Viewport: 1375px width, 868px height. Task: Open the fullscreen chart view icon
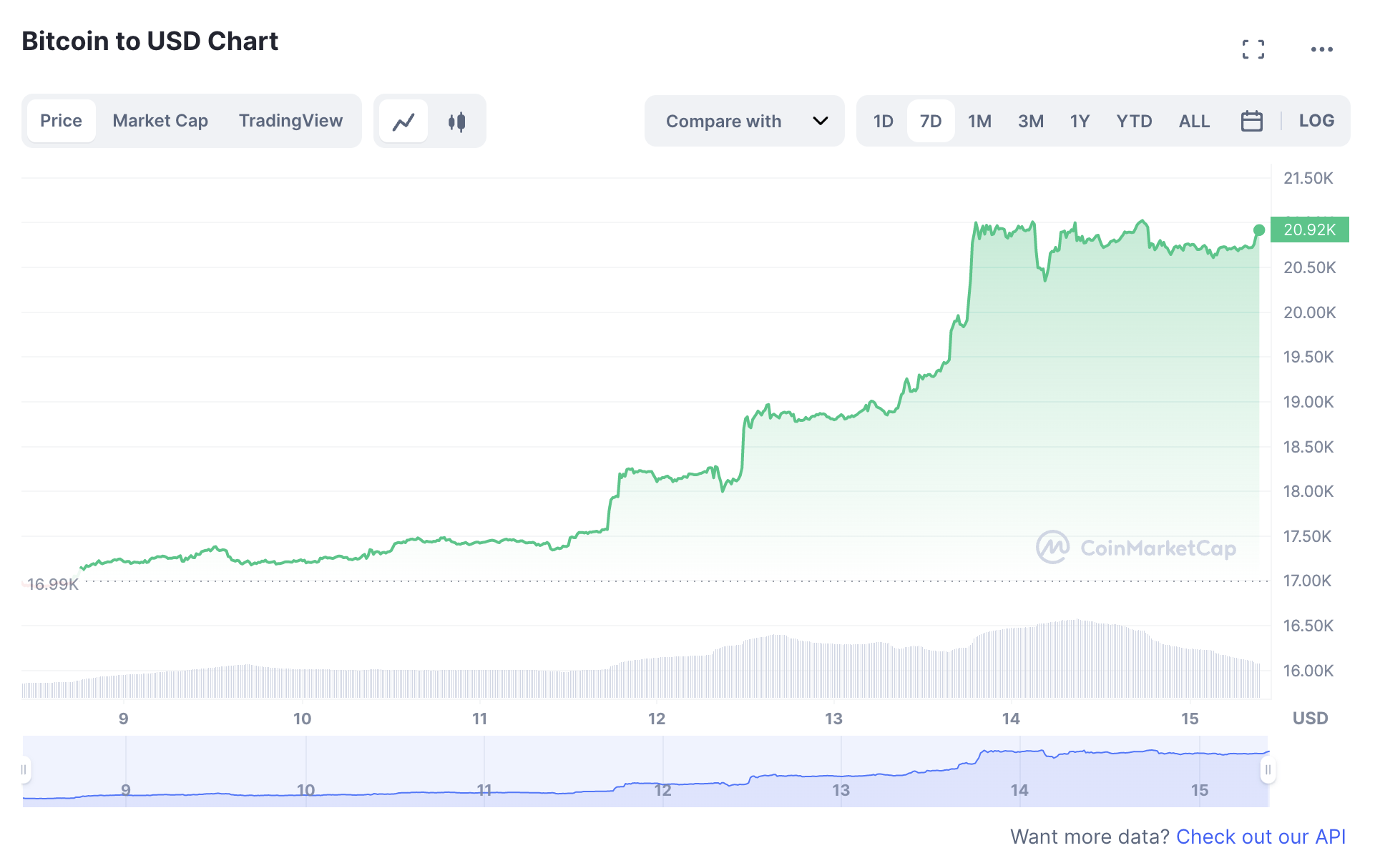[x=1253, y=49]
